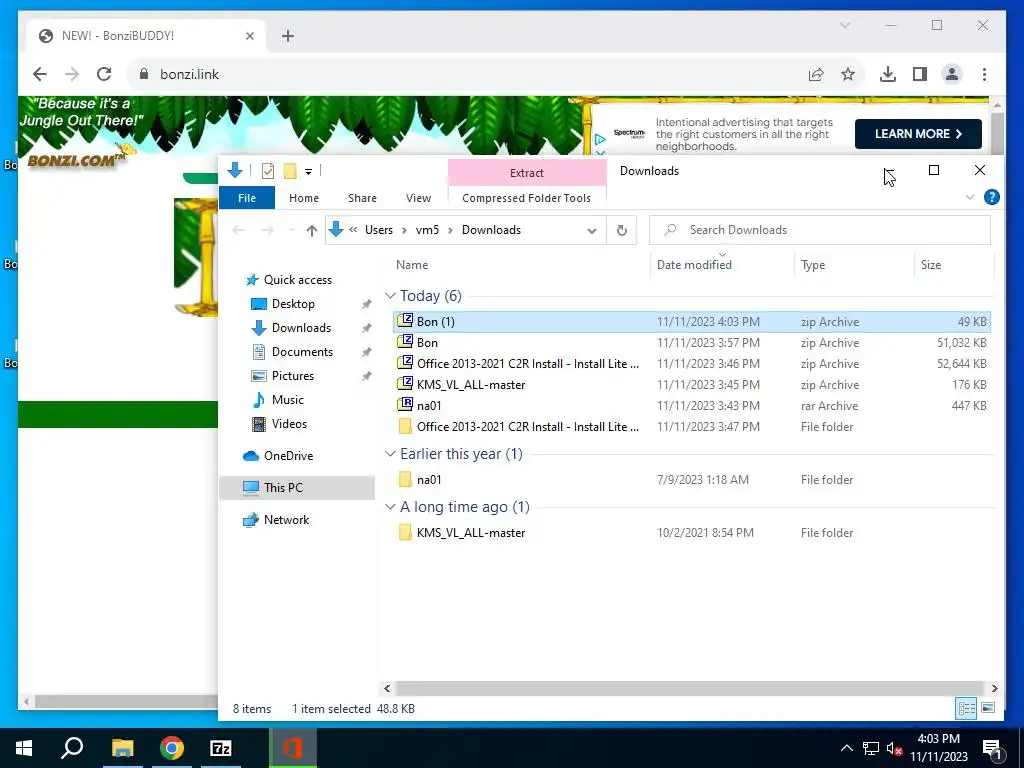This screenshot has width=1024, height=768.
Task: Click the Search Downloads field
Action: click(x=820, y=230)
